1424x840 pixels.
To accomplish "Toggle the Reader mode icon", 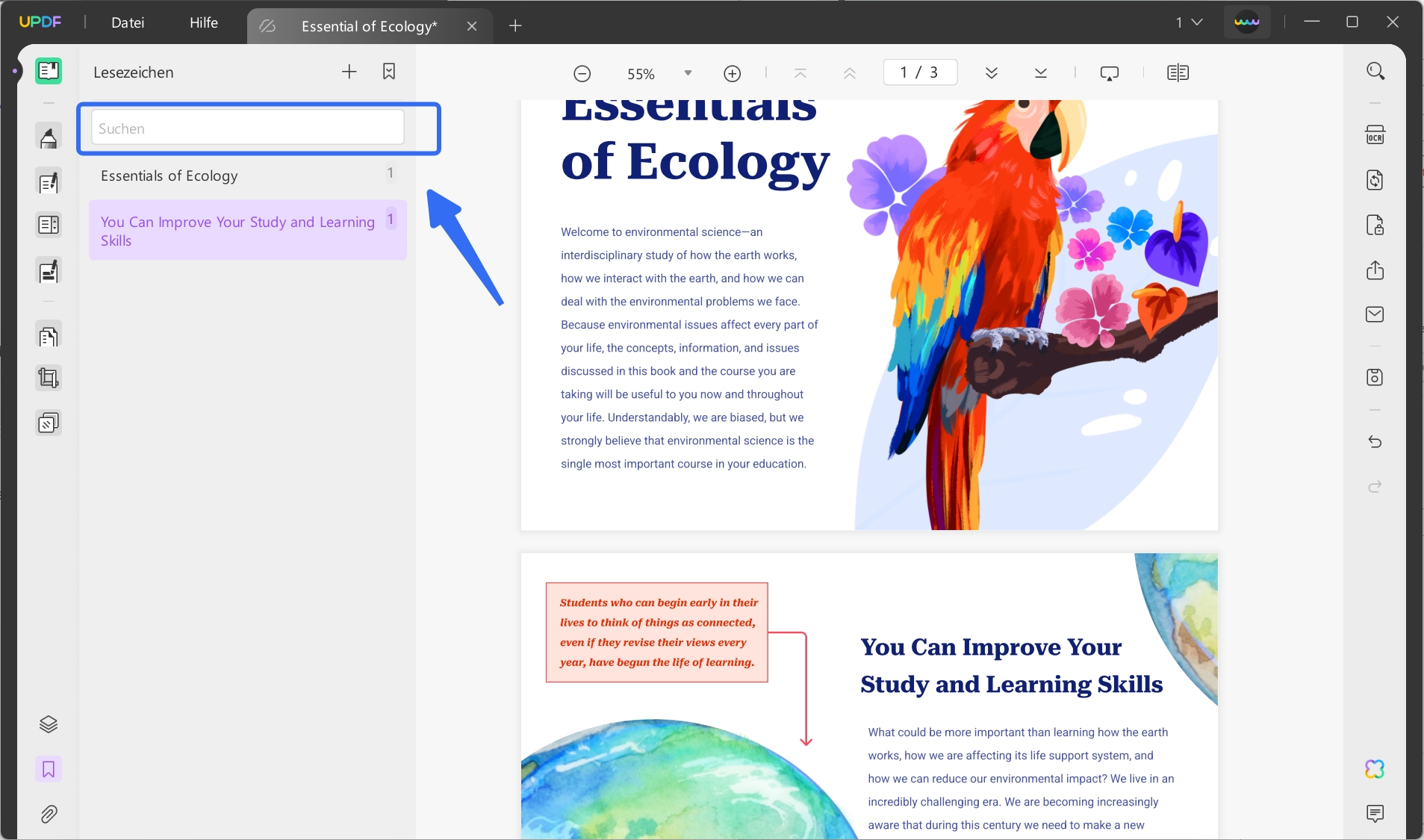I will [x=49, y=71].
